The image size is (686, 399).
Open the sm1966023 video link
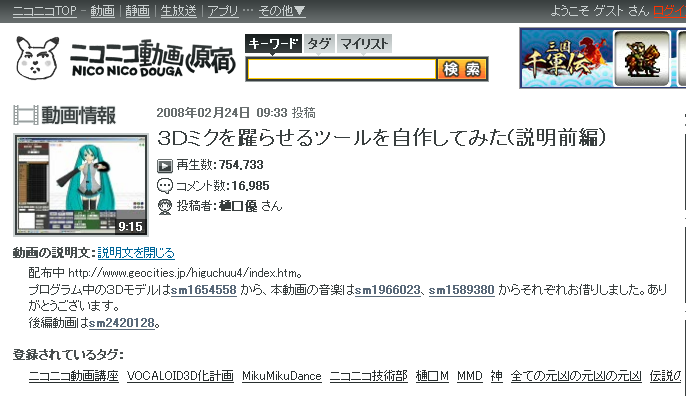(x=388, y=290)
